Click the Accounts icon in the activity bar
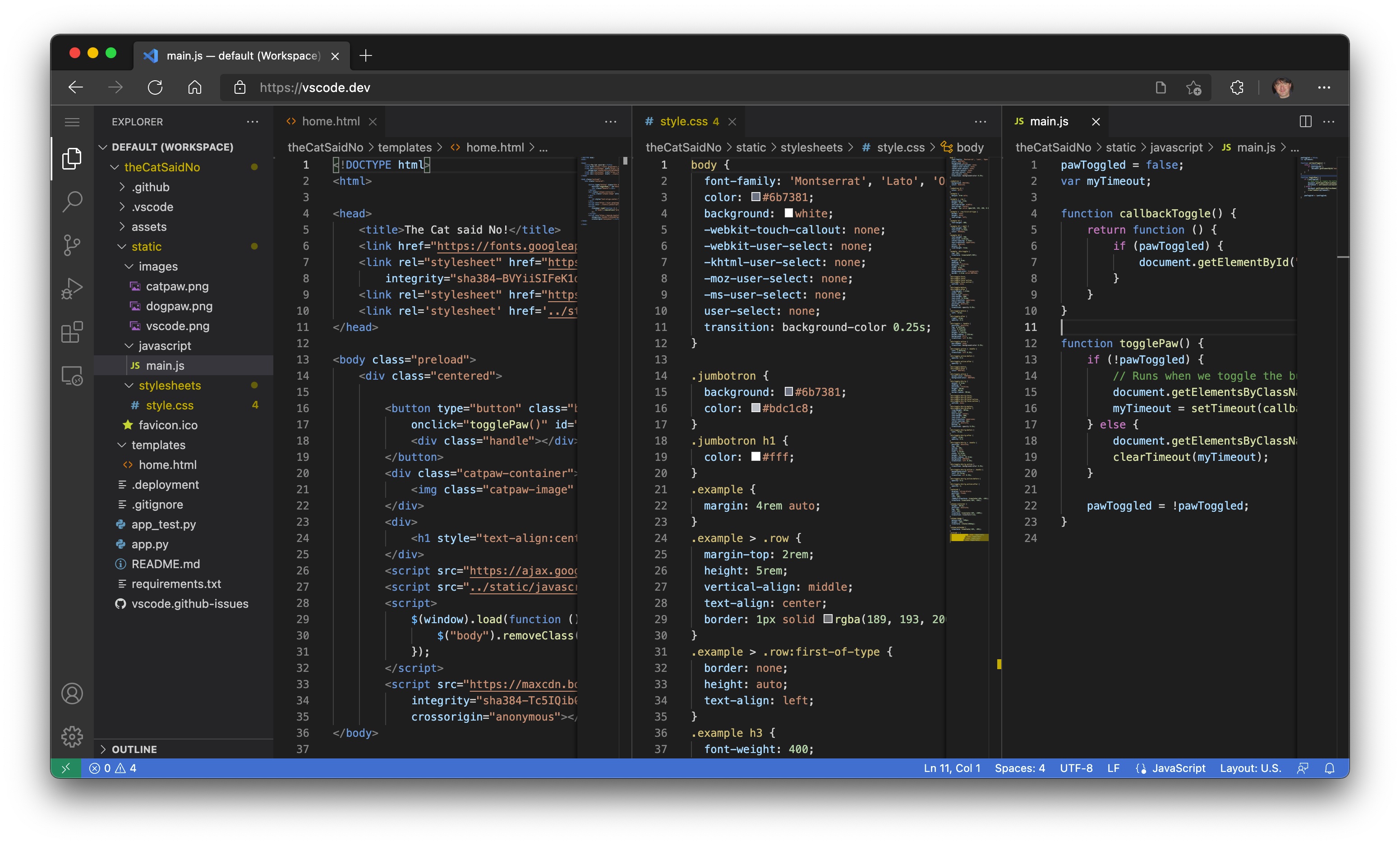Viewport: 1400px width, 845px height. pyautogui.click(x=72, y=693)
